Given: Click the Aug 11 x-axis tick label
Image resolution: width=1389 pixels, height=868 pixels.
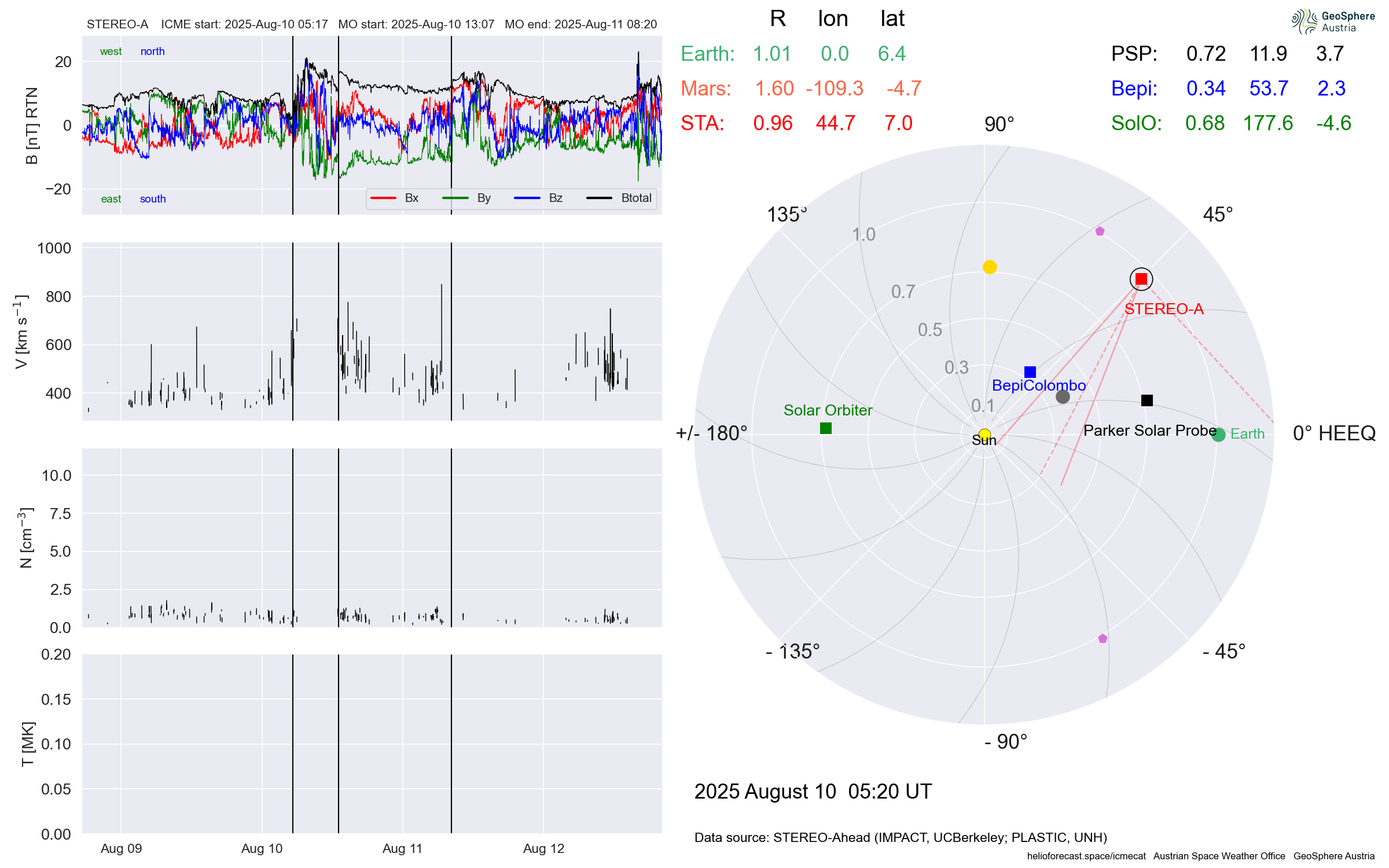Looking at the screenshot, I should tap(402, 848).
